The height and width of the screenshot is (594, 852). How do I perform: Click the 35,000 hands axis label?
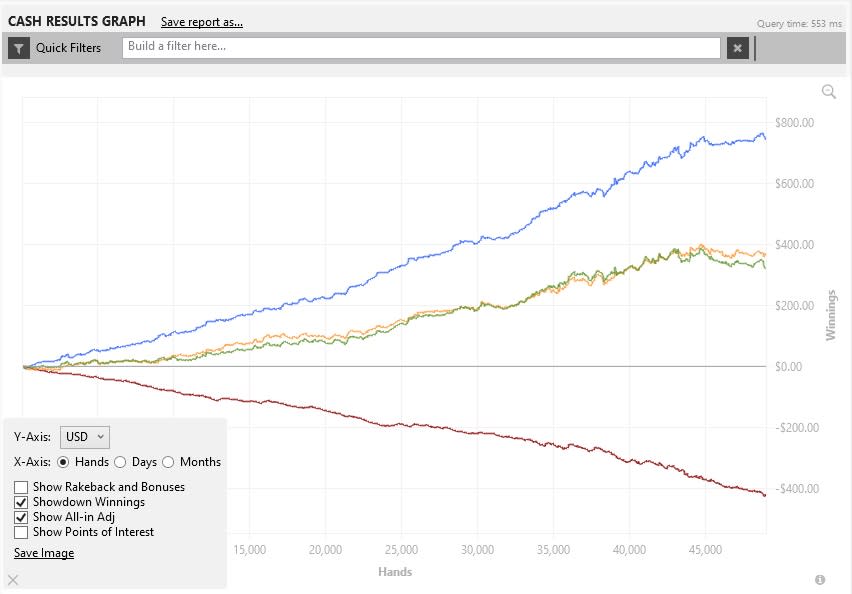553,549
